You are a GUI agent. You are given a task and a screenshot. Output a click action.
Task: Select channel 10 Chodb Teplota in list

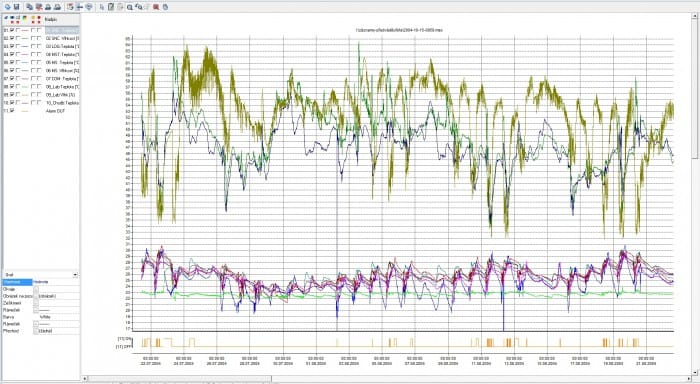(62, 103)
